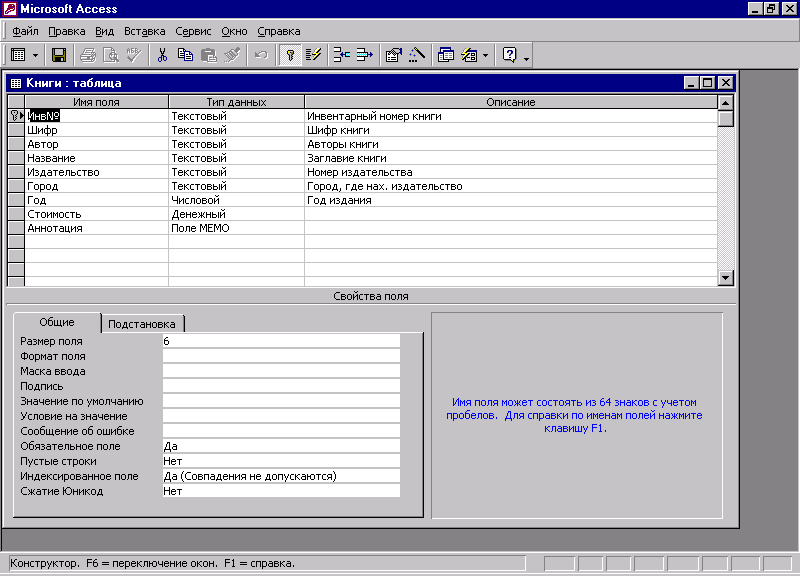Click the Print toolbar icon
This screenshot has width=800, height=576.
point(88,55)
